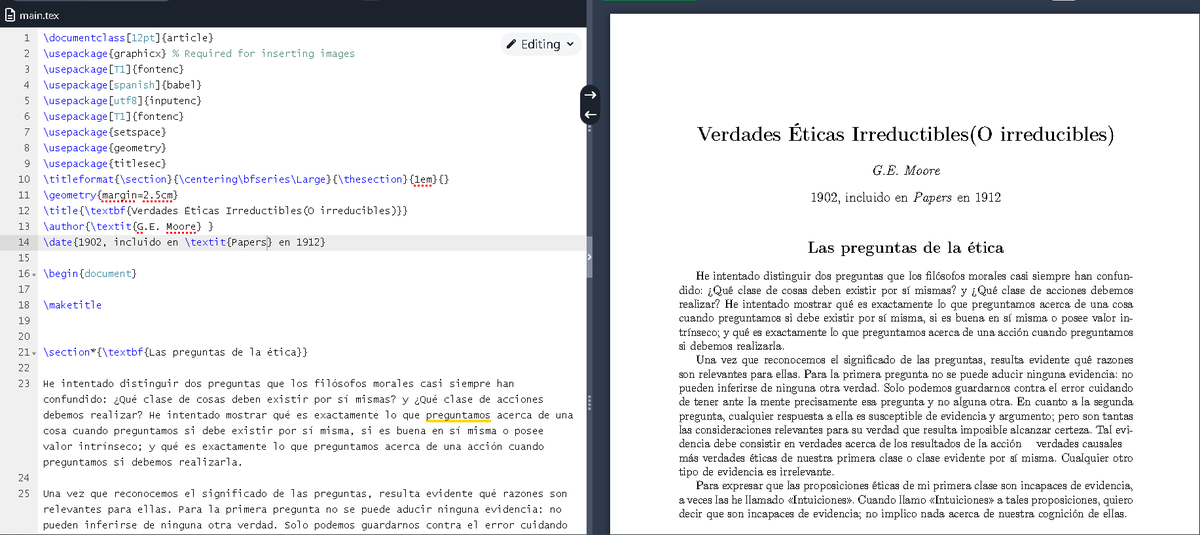Click the \usepackage{setspace} line
Screen dimensions: 1200x535
click(105, 132)
